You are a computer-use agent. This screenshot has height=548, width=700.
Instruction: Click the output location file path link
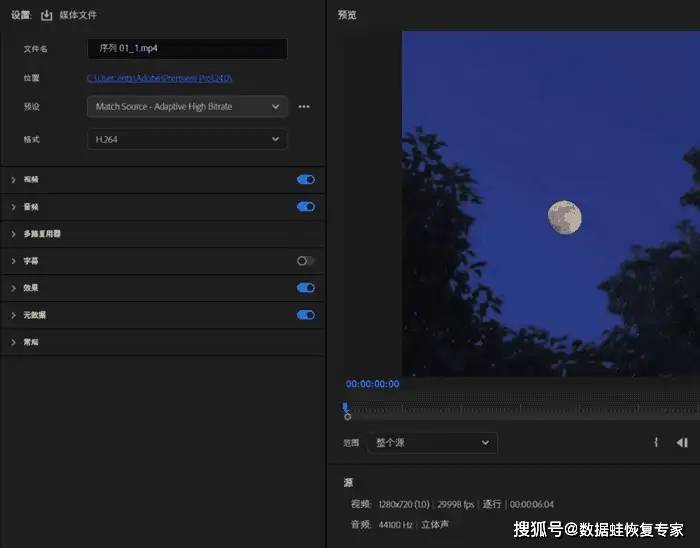(x=160, y=78)
